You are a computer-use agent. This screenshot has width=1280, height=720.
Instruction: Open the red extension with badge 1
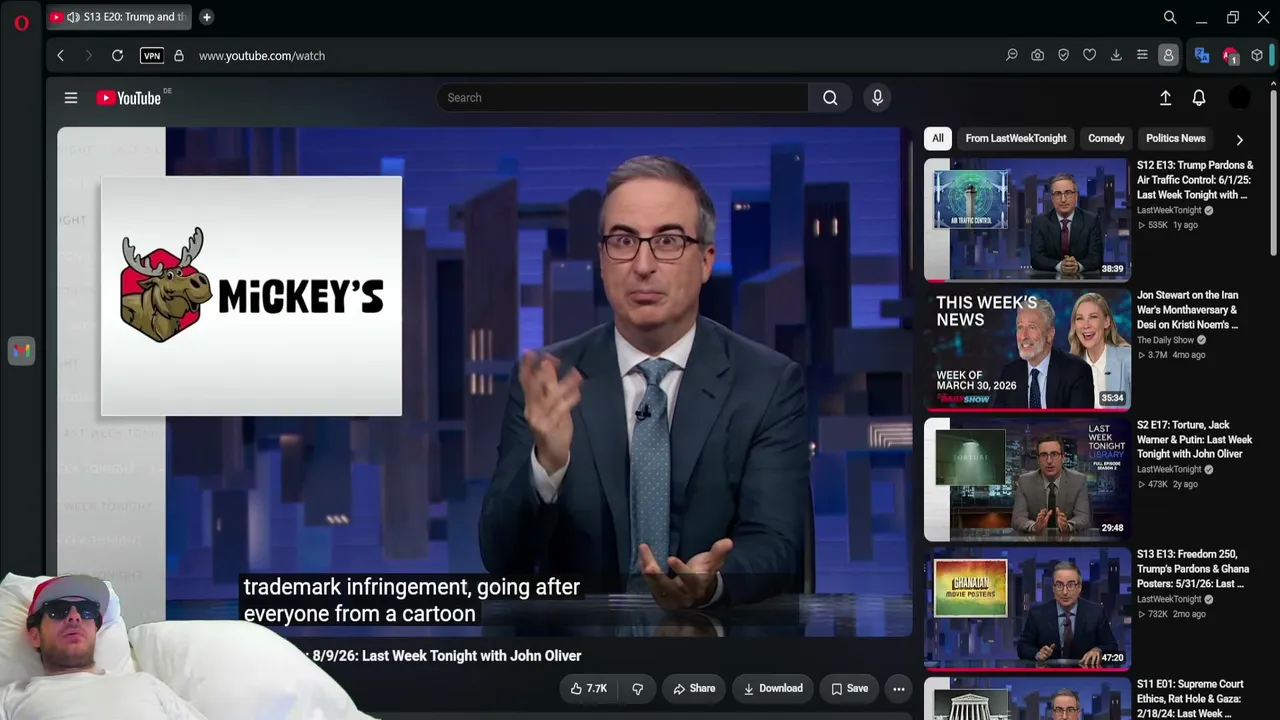coord(1230,56)
